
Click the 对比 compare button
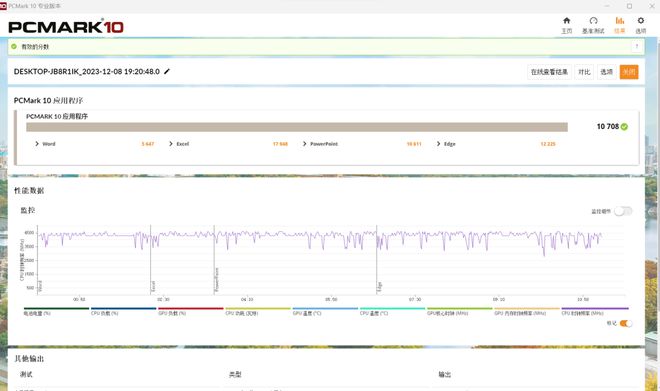click(584, 72)
